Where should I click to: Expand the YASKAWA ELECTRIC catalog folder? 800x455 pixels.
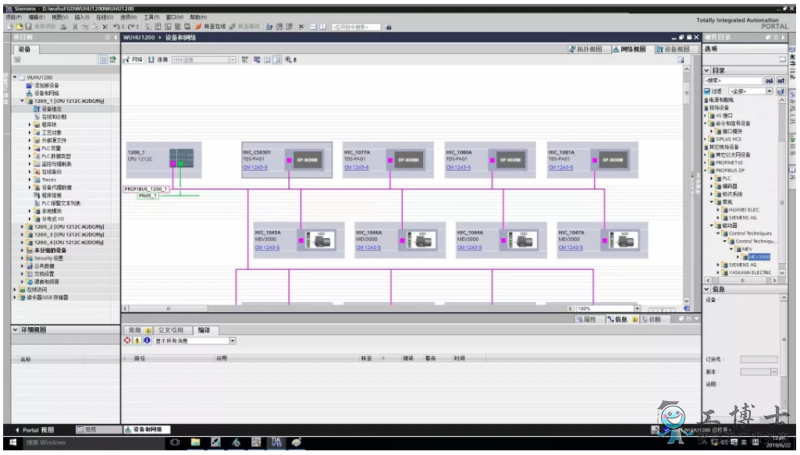point(718,272)
